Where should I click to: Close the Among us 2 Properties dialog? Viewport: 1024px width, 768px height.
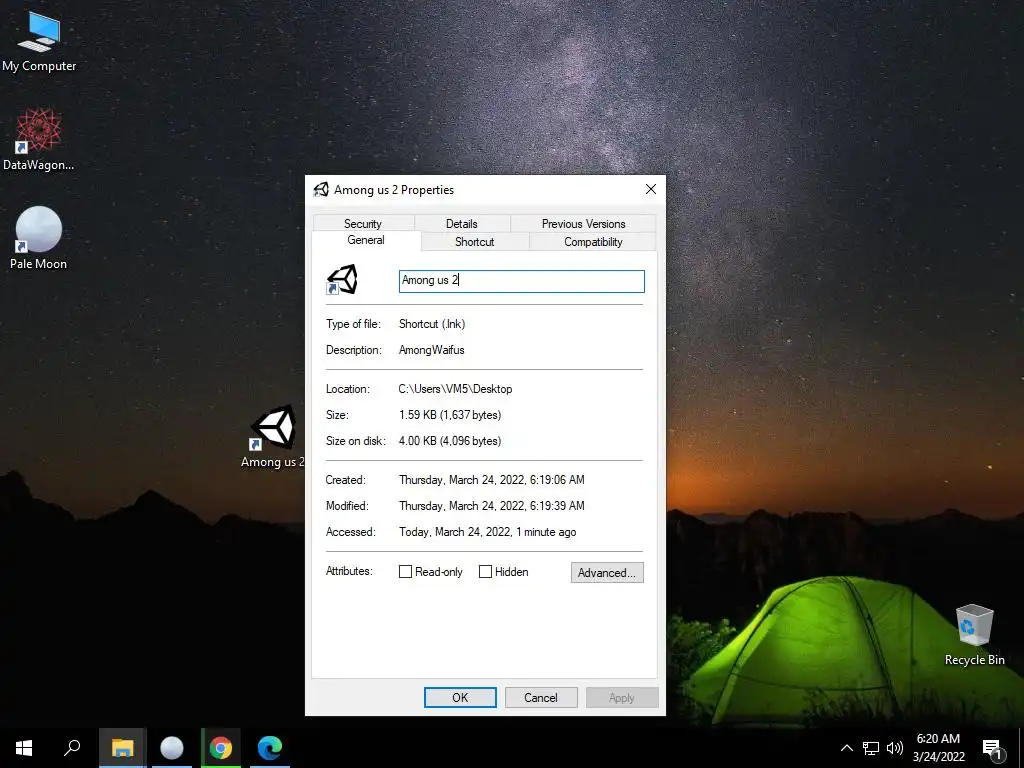[x=650, y=189]
